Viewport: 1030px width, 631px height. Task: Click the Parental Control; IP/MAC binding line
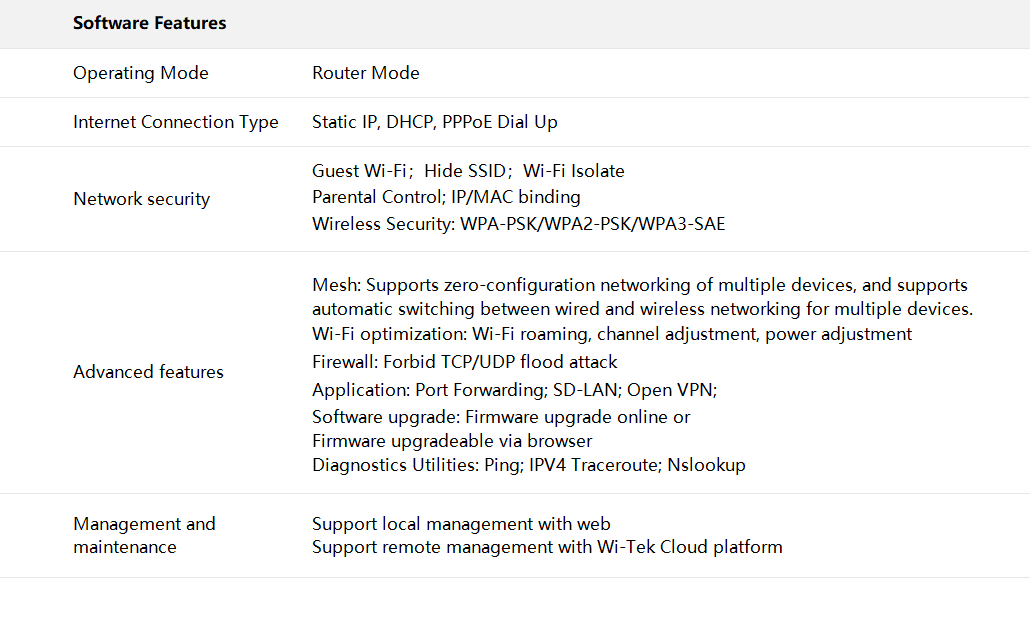coord(446,197)
